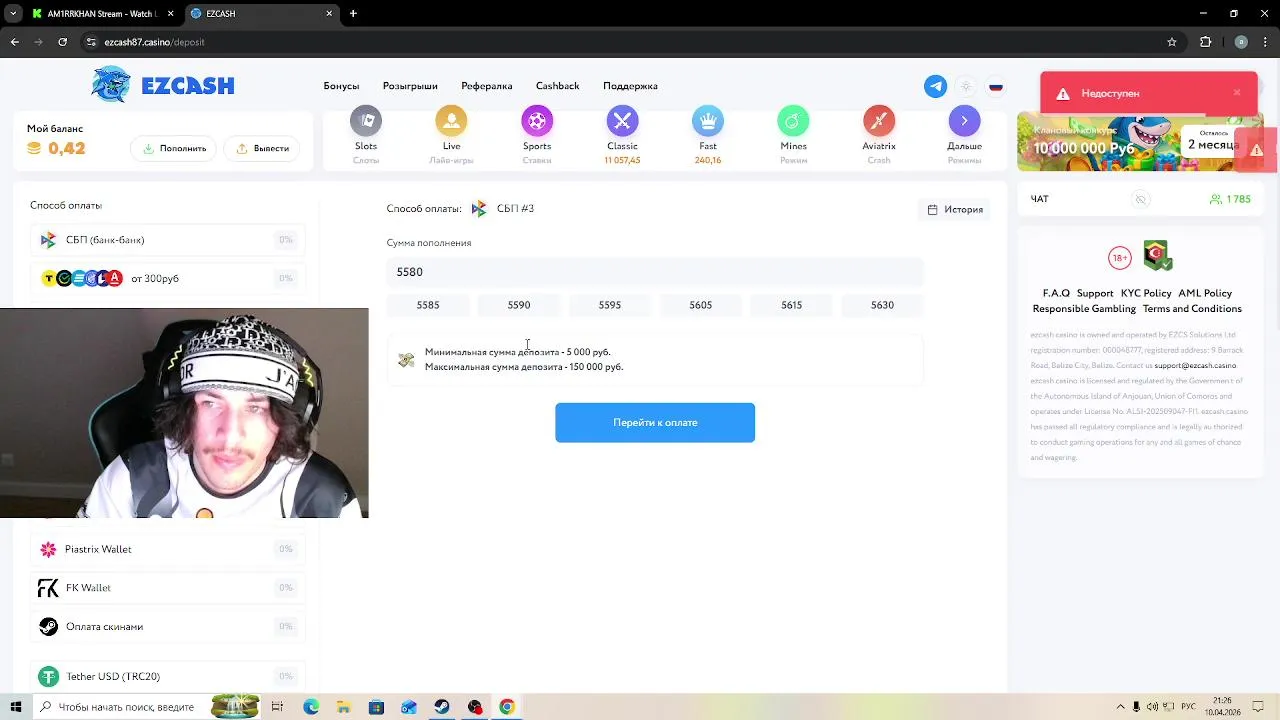Viewport: 1280px width, 720px height.
Task: Open the KYC Policy link
Action: click(1146, 293)
